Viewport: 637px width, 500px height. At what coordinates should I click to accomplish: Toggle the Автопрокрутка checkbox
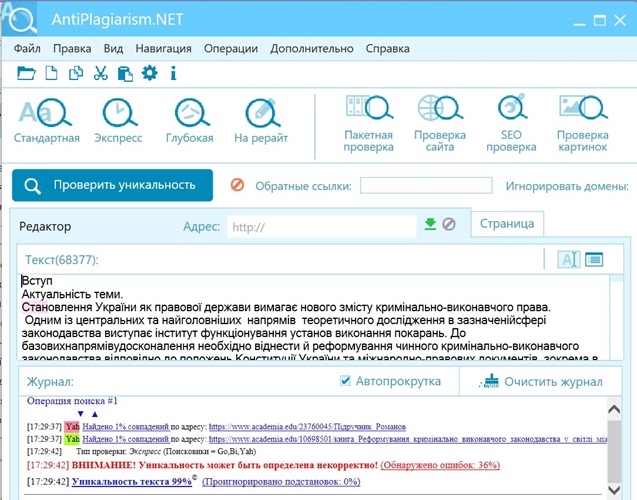tap(345, 381)
